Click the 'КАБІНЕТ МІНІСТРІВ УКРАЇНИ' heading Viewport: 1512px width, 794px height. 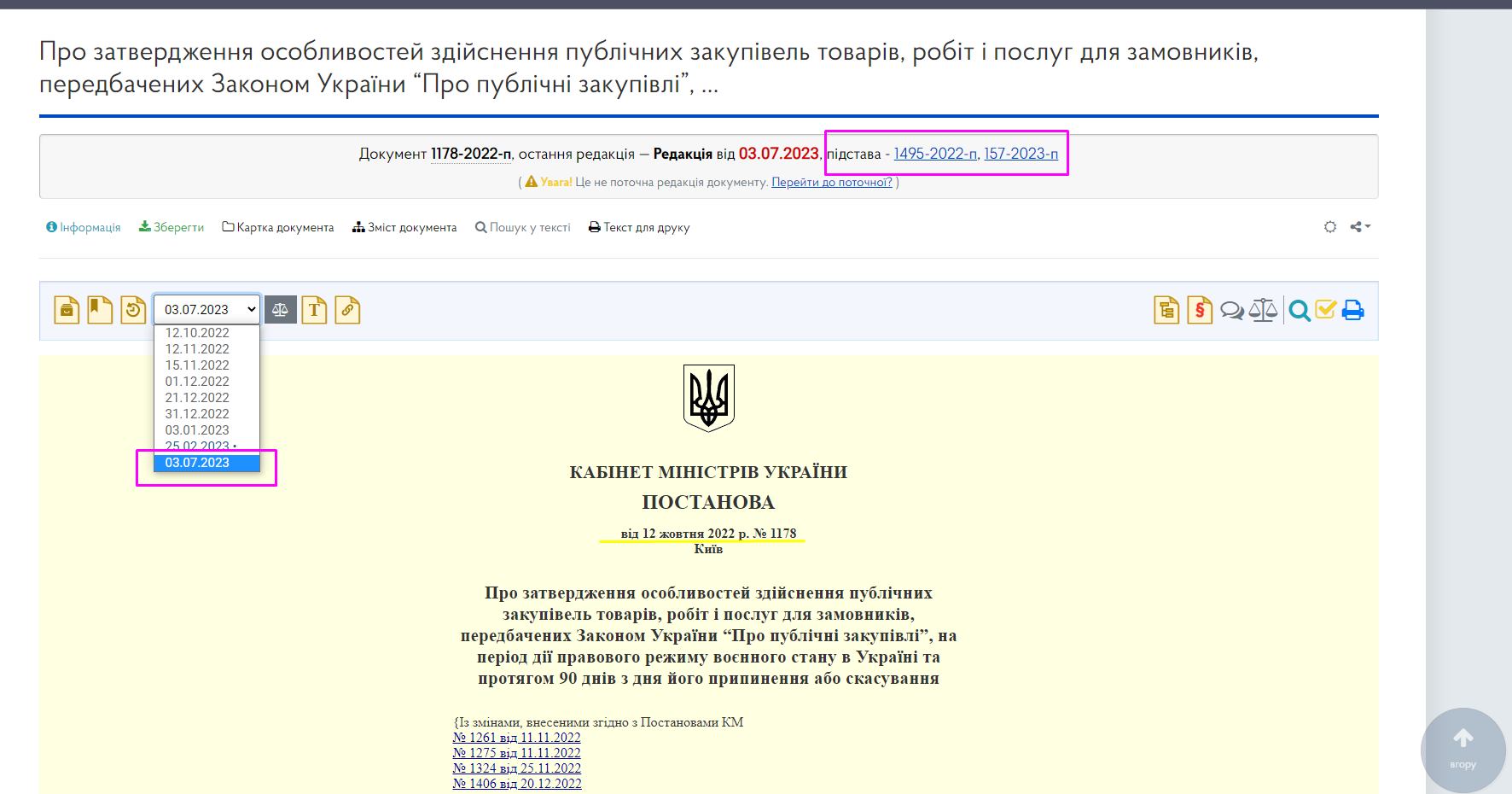click(708, 472)
